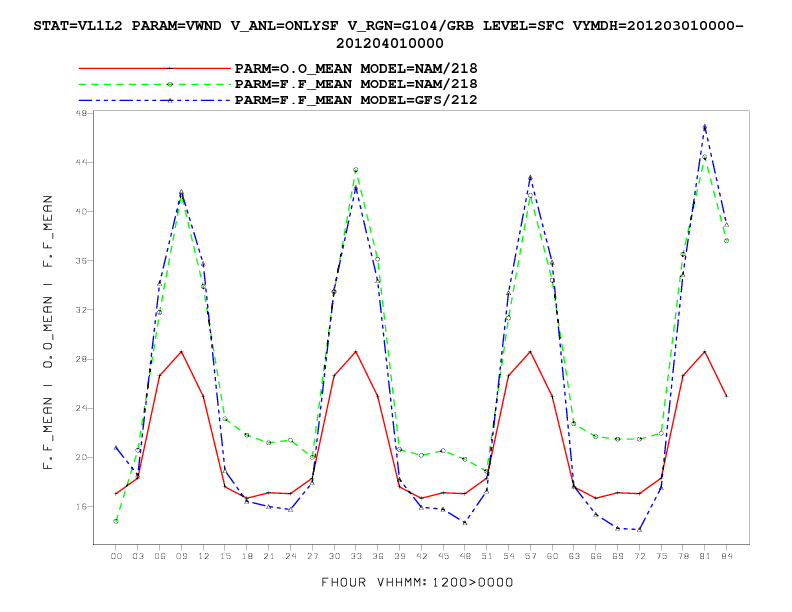Image resolution: width=792 pixels, height=612 pixels.
Task: Click x-axis tick label 45
Action: [443, 556]
